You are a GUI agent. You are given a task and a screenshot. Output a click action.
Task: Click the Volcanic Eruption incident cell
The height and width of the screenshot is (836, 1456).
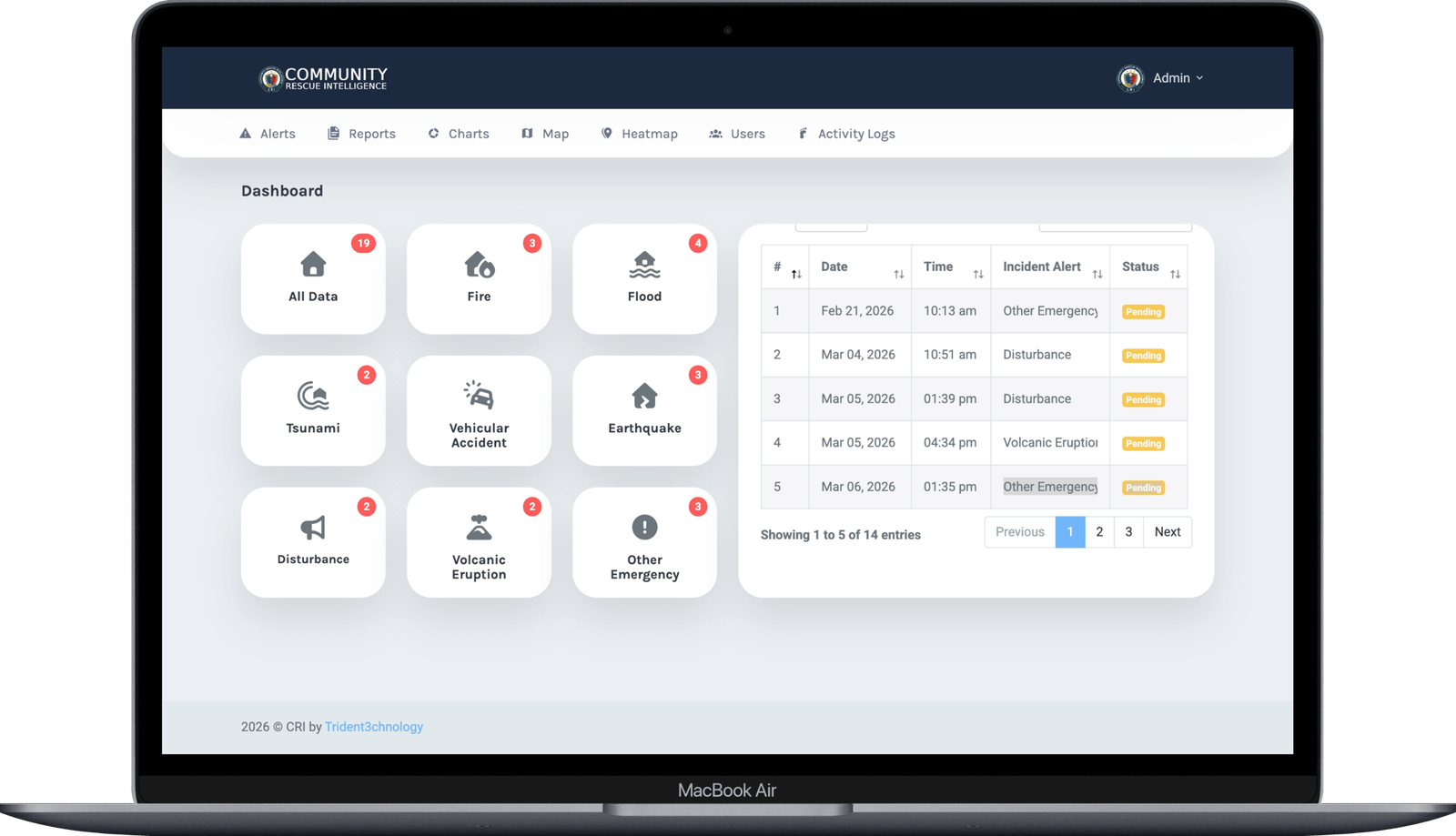pyautogui.click(x=1050, y=443)
